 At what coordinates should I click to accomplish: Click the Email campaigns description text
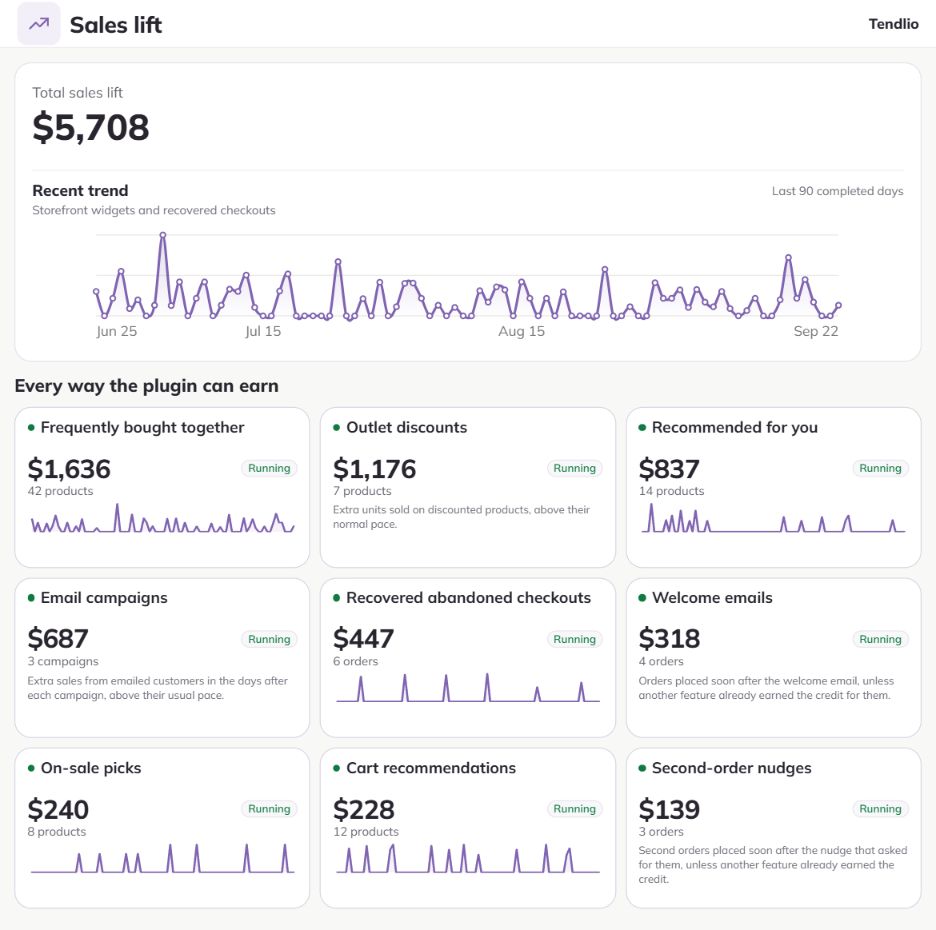pos(158,688)
